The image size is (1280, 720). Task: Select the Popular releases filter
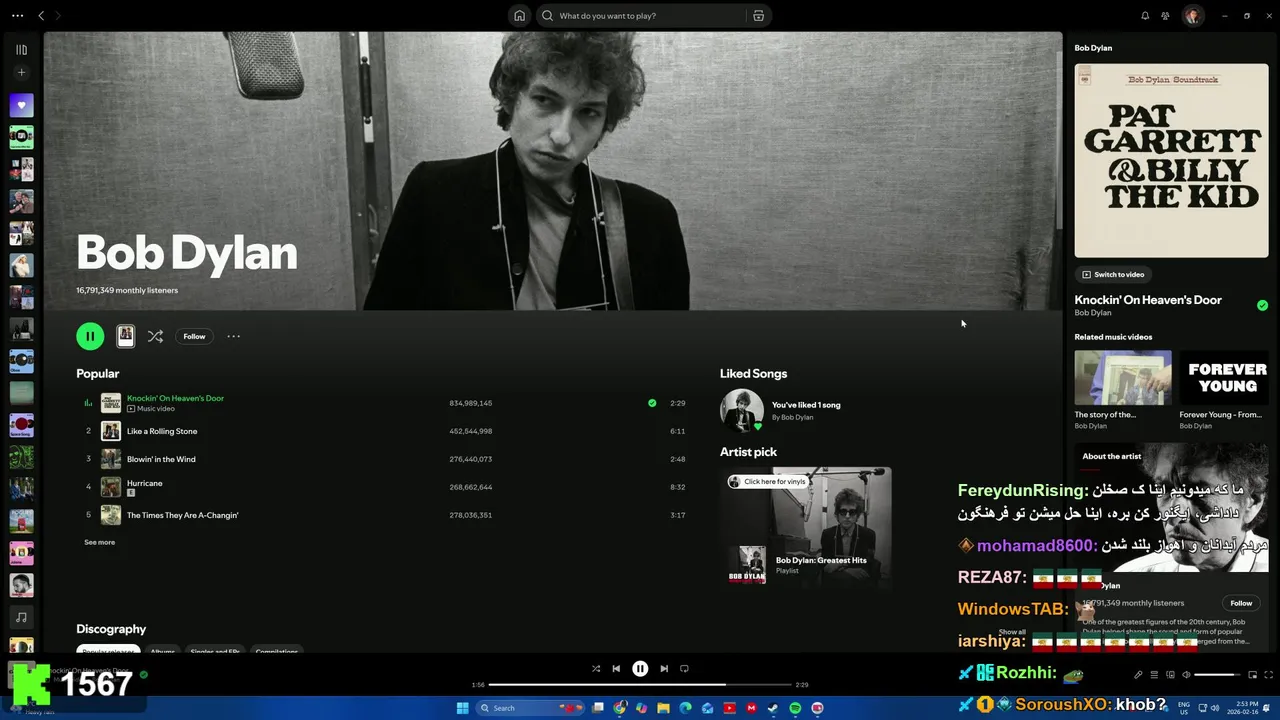pos(108,651)
